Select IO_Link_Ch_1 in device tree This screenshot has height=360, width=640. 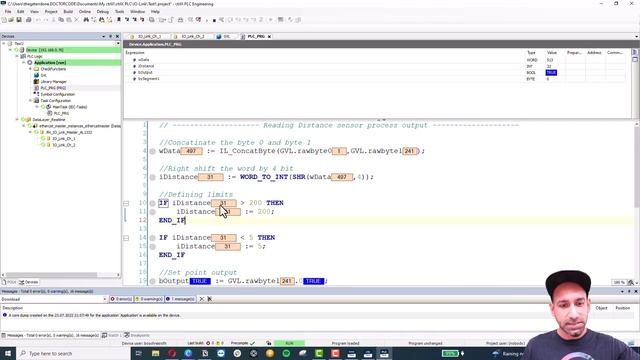[63, 139]
